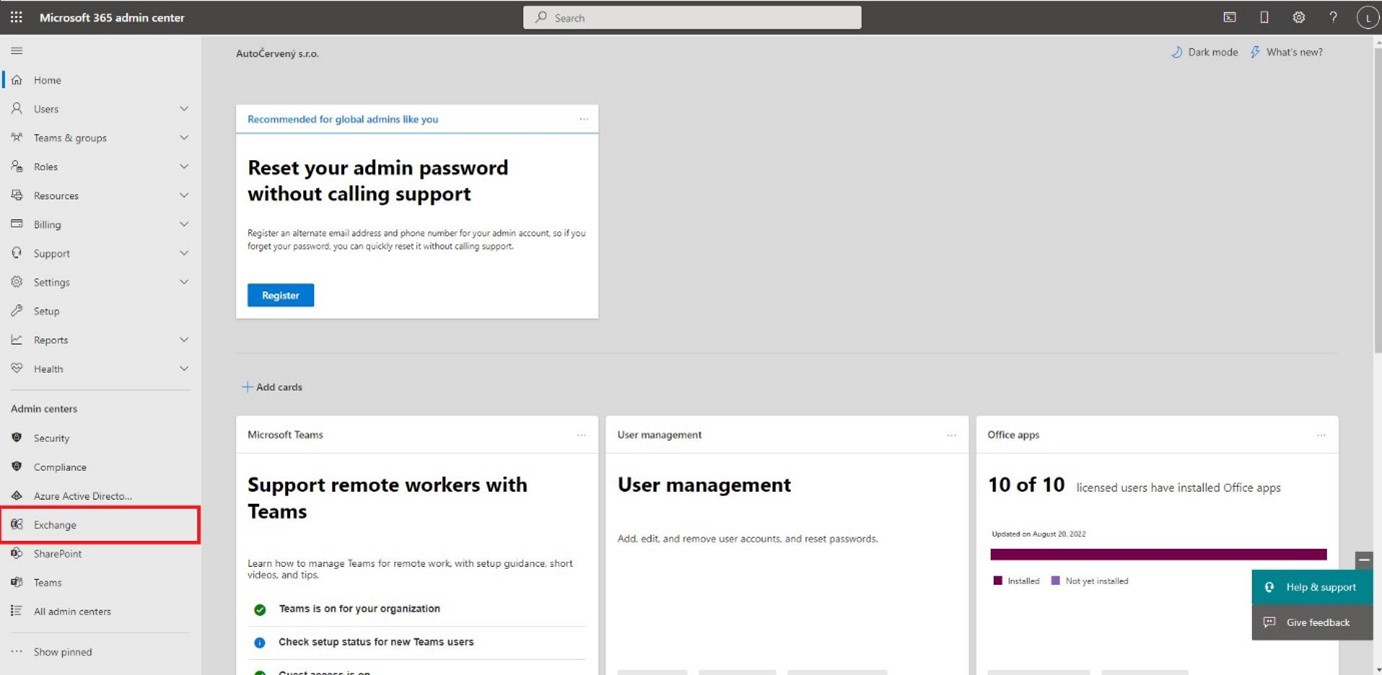Toggle Dark mode
Screen dimensions: 1382x675
pyautogui.click(x=1204, y=52)
